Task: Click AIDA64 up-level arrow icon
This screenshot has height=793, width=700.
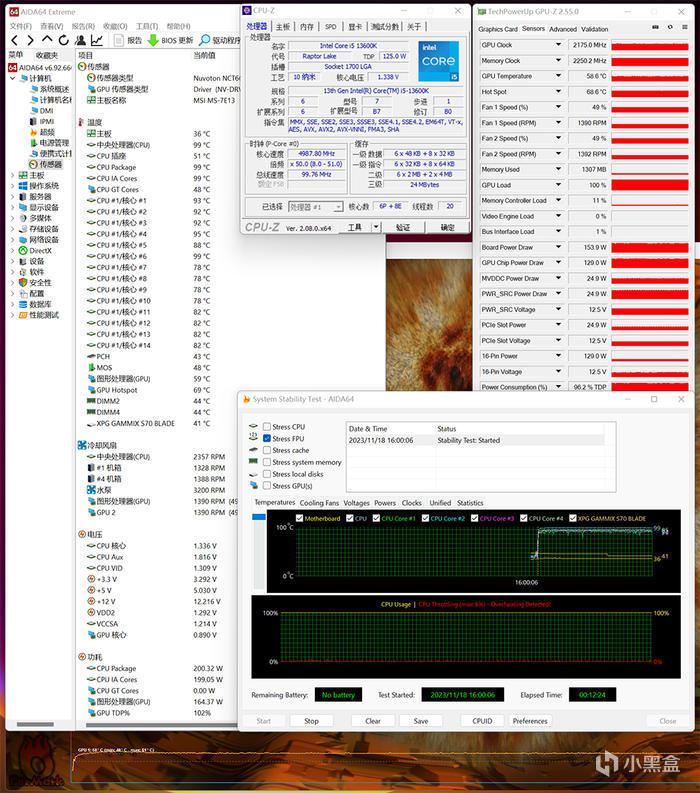Action: coord(47,40)
